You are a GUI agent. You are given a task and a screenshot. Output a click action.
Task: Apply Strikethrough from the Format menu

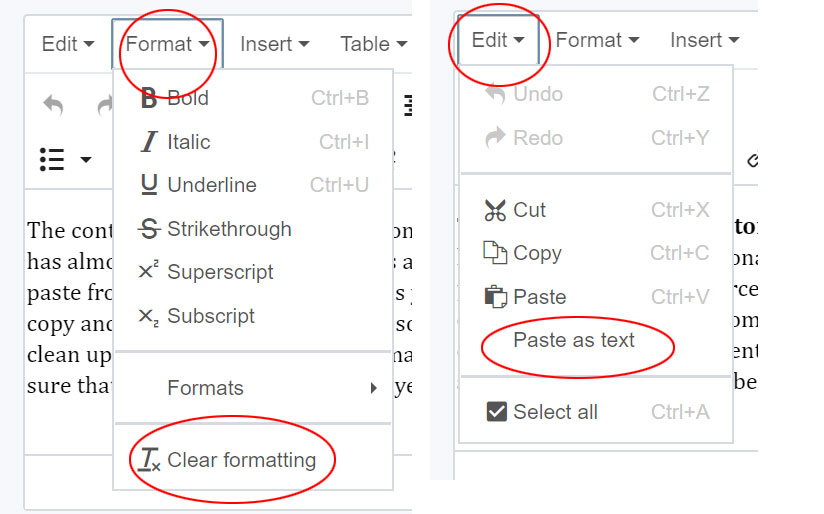coord(149,229)
